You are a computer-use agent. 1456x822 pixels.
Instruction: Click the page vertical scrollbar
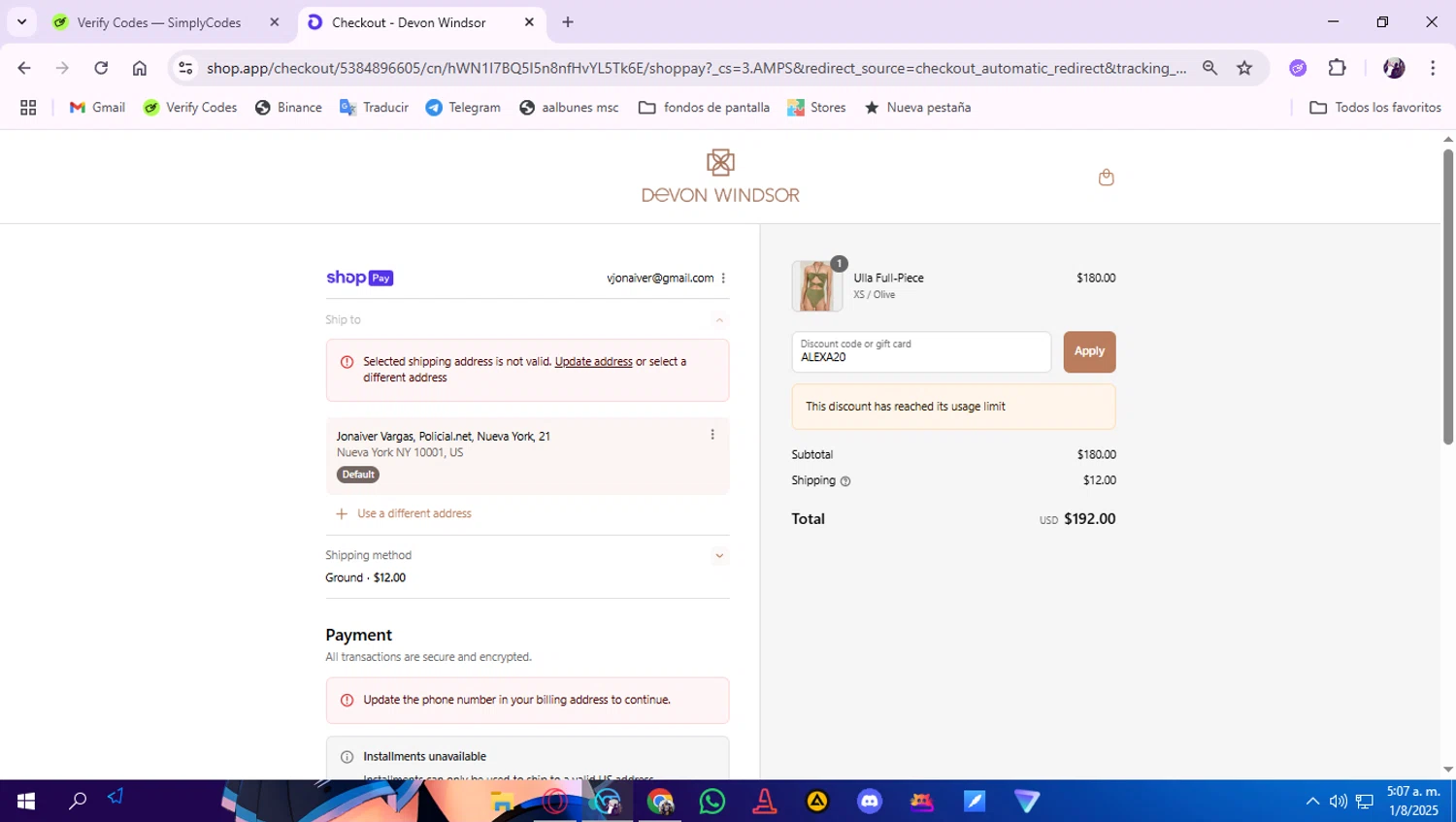(x=1447, y=296)
